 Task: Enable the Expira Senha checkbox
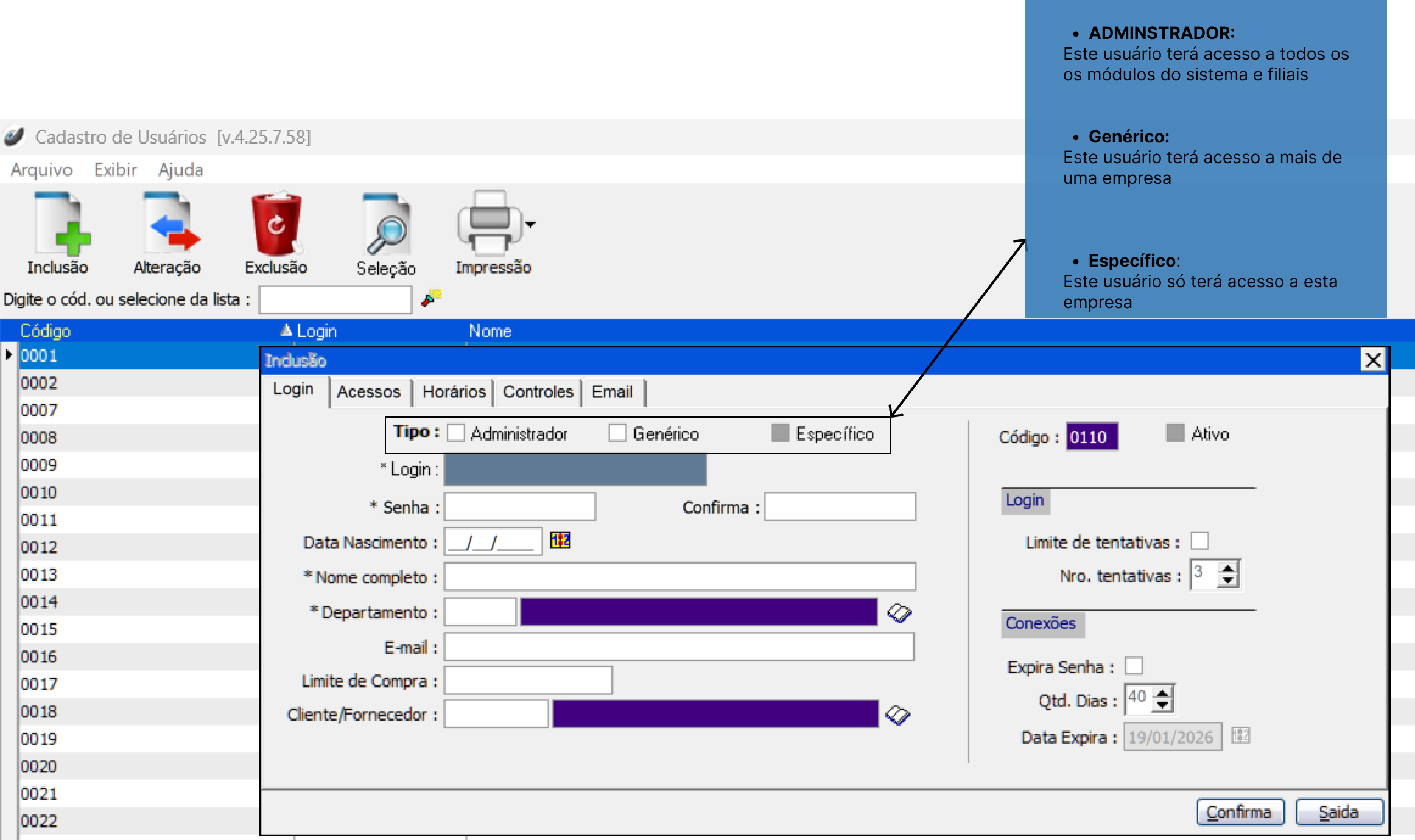click(1134, 666)
